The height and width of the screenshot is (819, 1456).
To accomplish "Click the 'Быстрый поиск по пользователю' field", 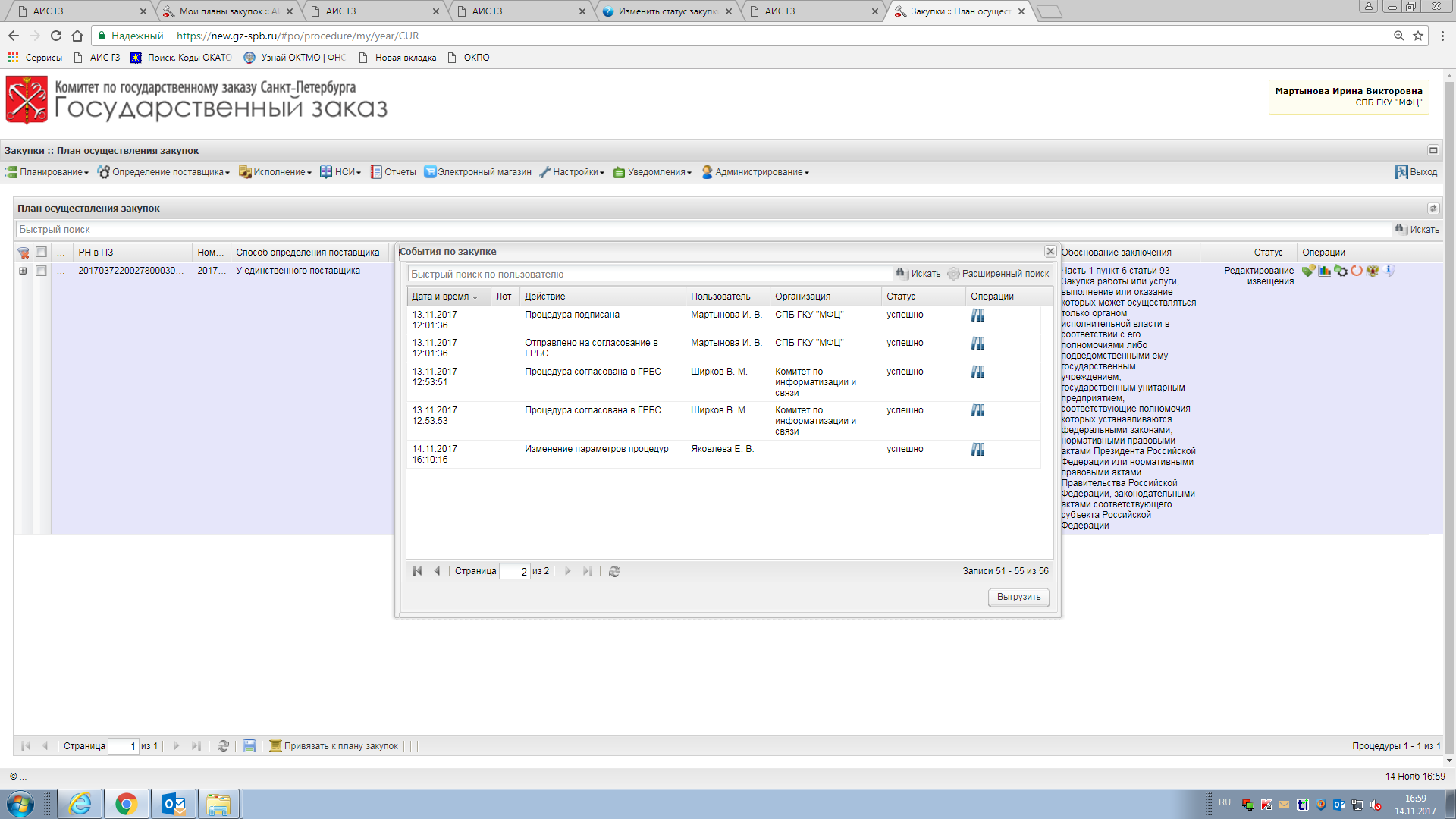I will (650, 274).
